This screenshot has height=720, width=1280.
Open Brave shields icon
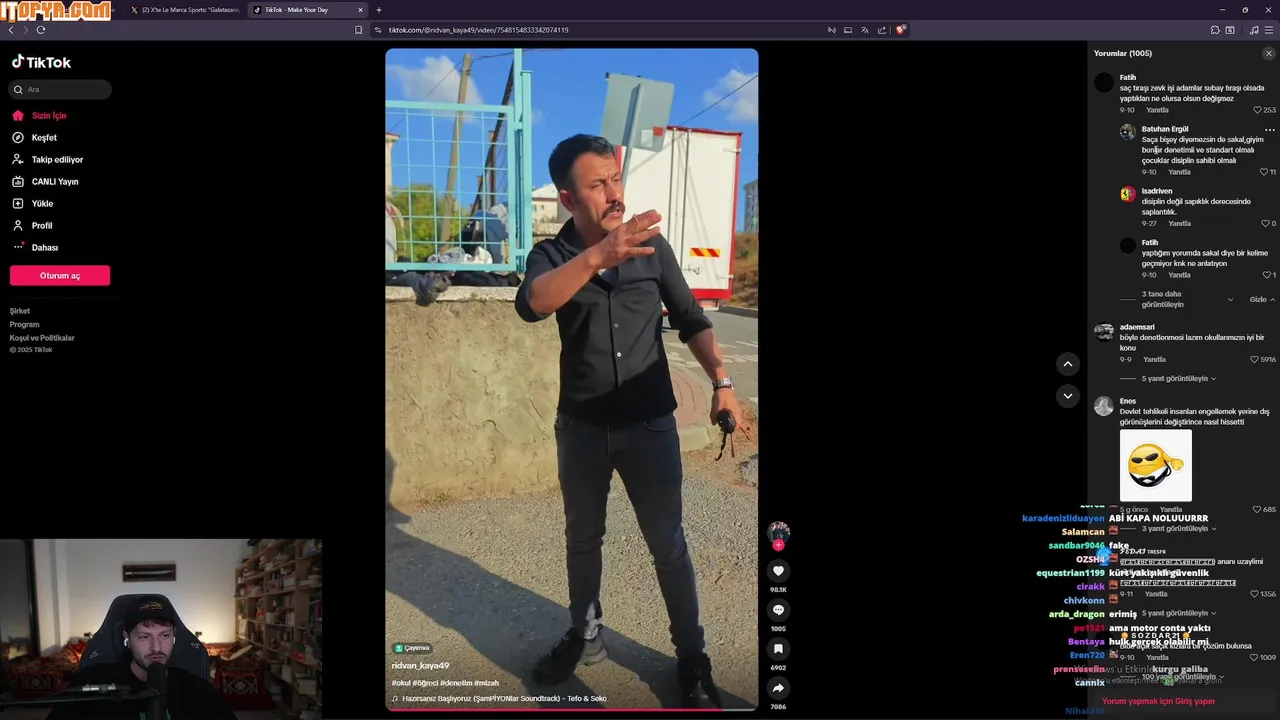click(x=900, y=30)
